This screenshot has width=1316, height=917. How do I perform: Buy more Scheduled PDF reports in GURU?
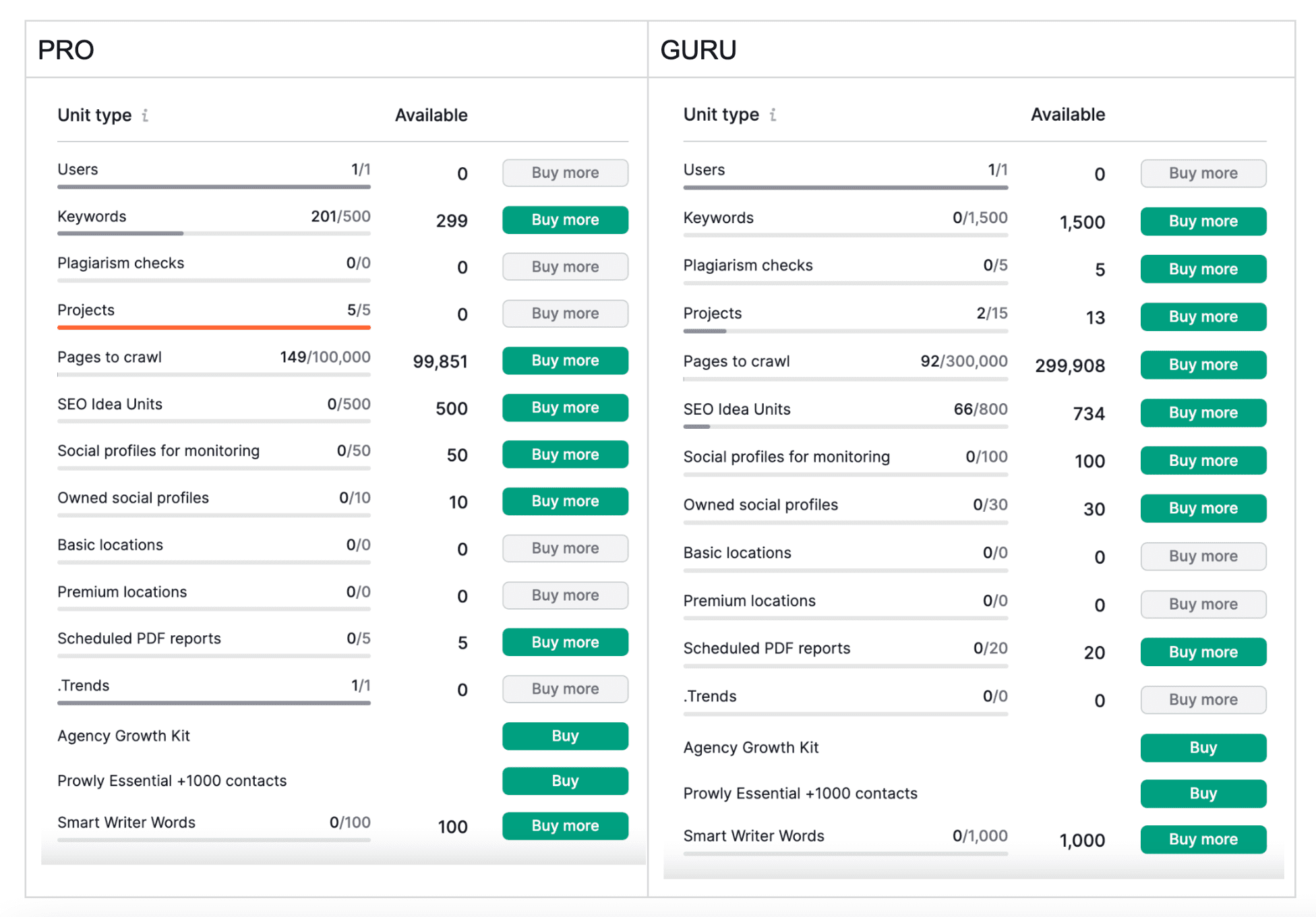1203,652
